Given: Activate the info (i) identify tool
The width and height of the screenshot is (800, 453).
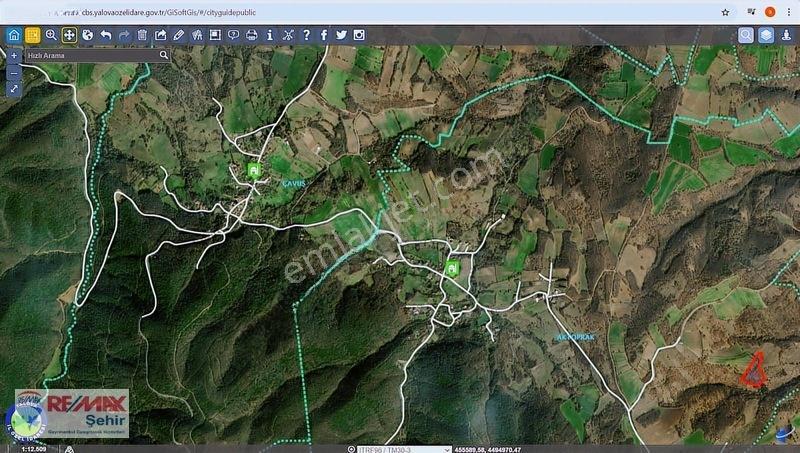Looking at the screenshot, I should point(270,35).
